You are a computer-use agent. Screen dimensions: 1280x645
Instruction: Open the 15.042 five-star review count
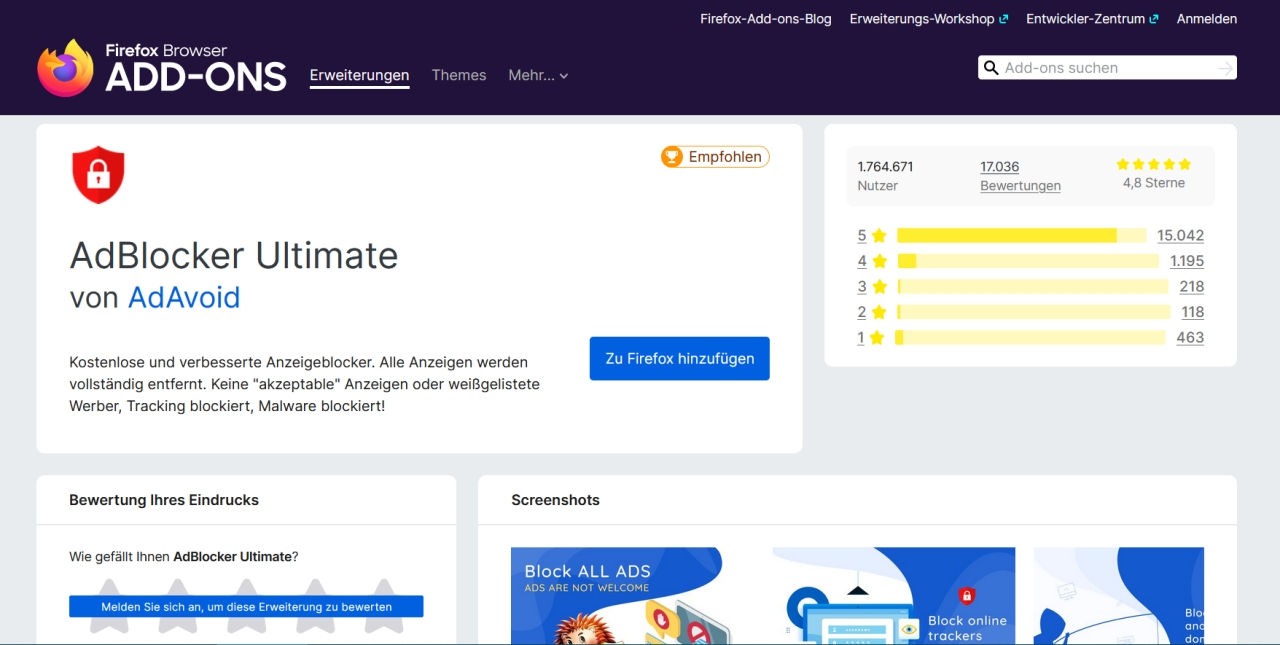pos(1181,236)
